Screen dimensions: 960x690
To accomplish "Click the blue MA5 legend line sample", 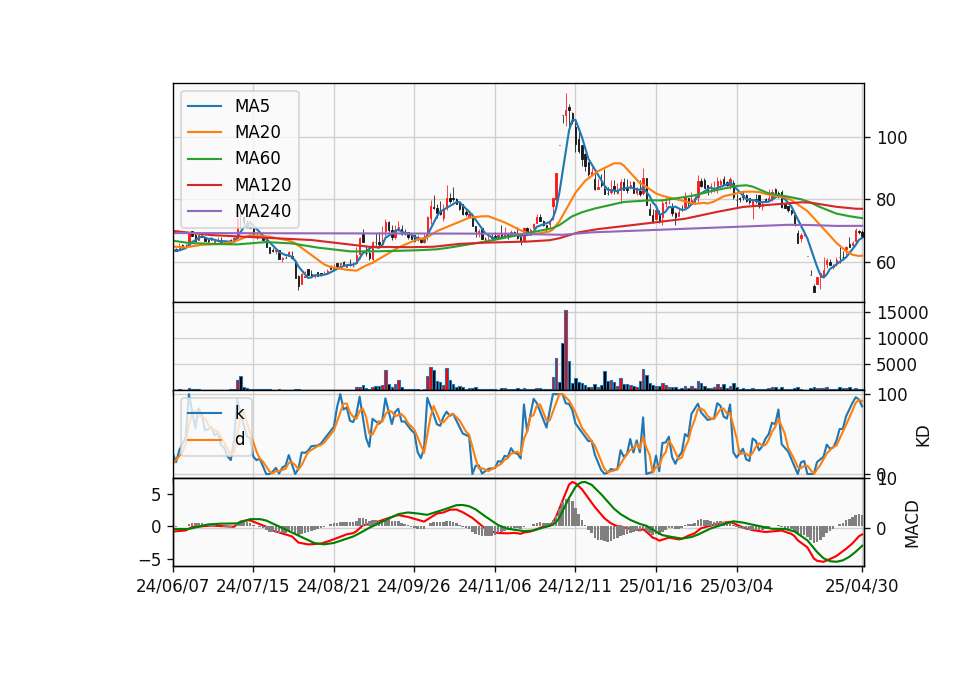I will click(x=204, y=107).
